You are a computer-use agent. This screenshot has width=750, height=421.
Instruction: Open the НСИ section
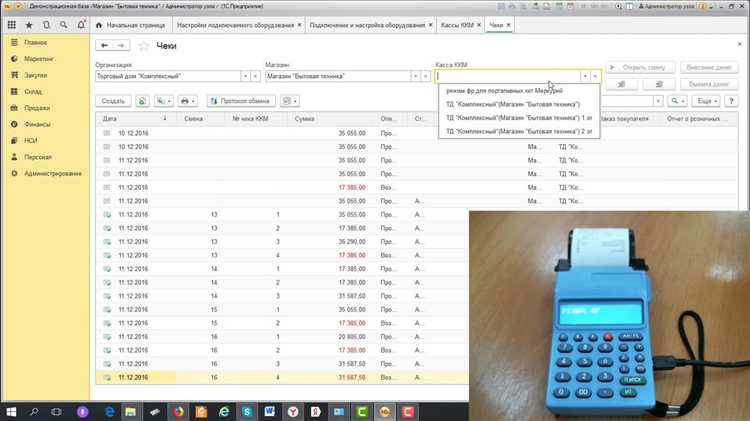pyautogui.click(x=30, y=141)
